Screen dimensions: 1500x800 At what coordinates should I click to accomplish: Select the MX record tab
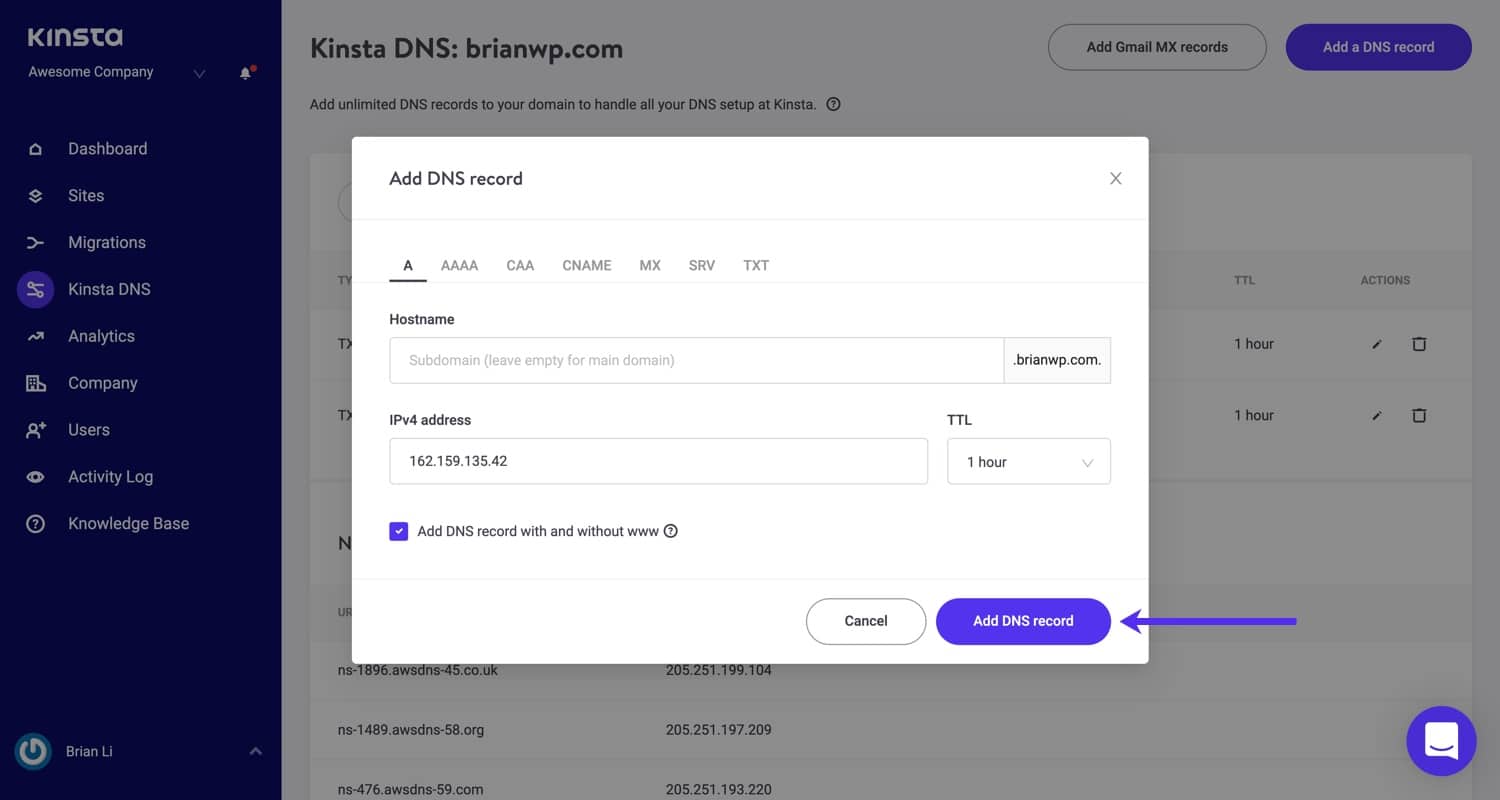(650, 265)
